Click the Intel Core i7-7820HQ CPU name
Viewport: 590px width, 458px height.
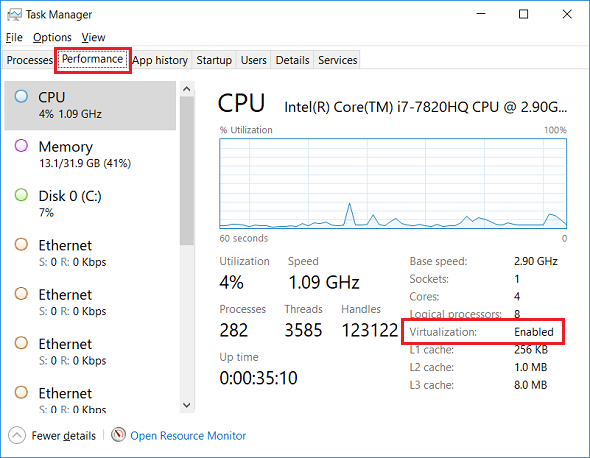coord(425,107)
